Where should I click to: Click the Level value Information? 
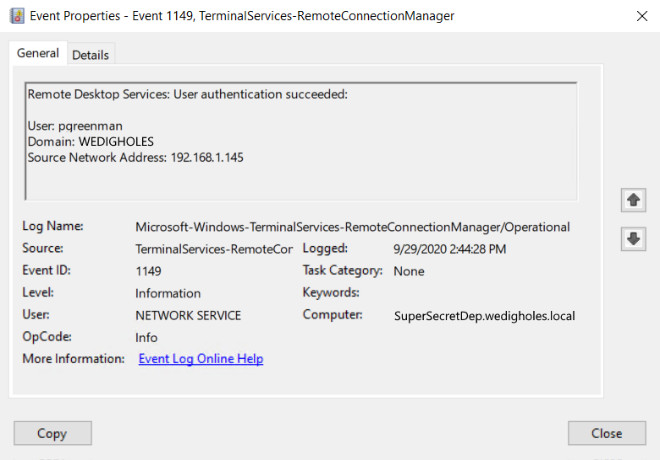(168, 293)
